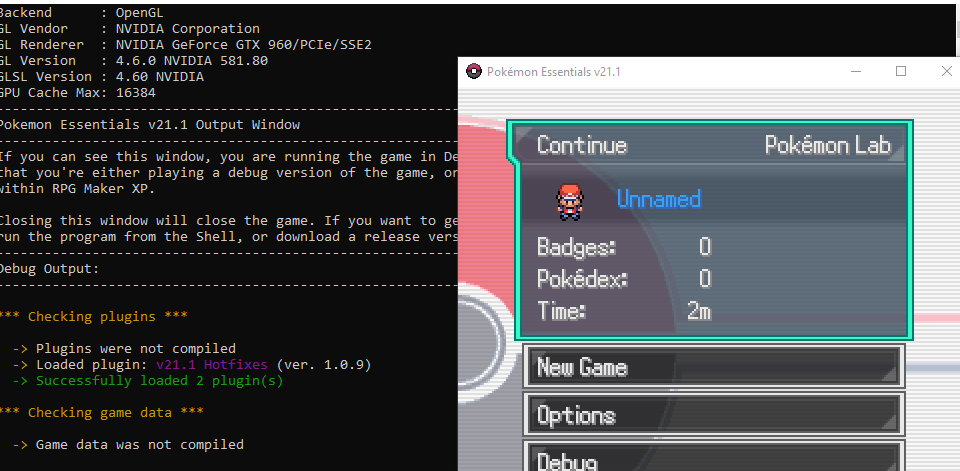Screen dimensions: 960x471
Task: Maximize the Pokémon Essentials game window
Action: [x=901, y=71]
